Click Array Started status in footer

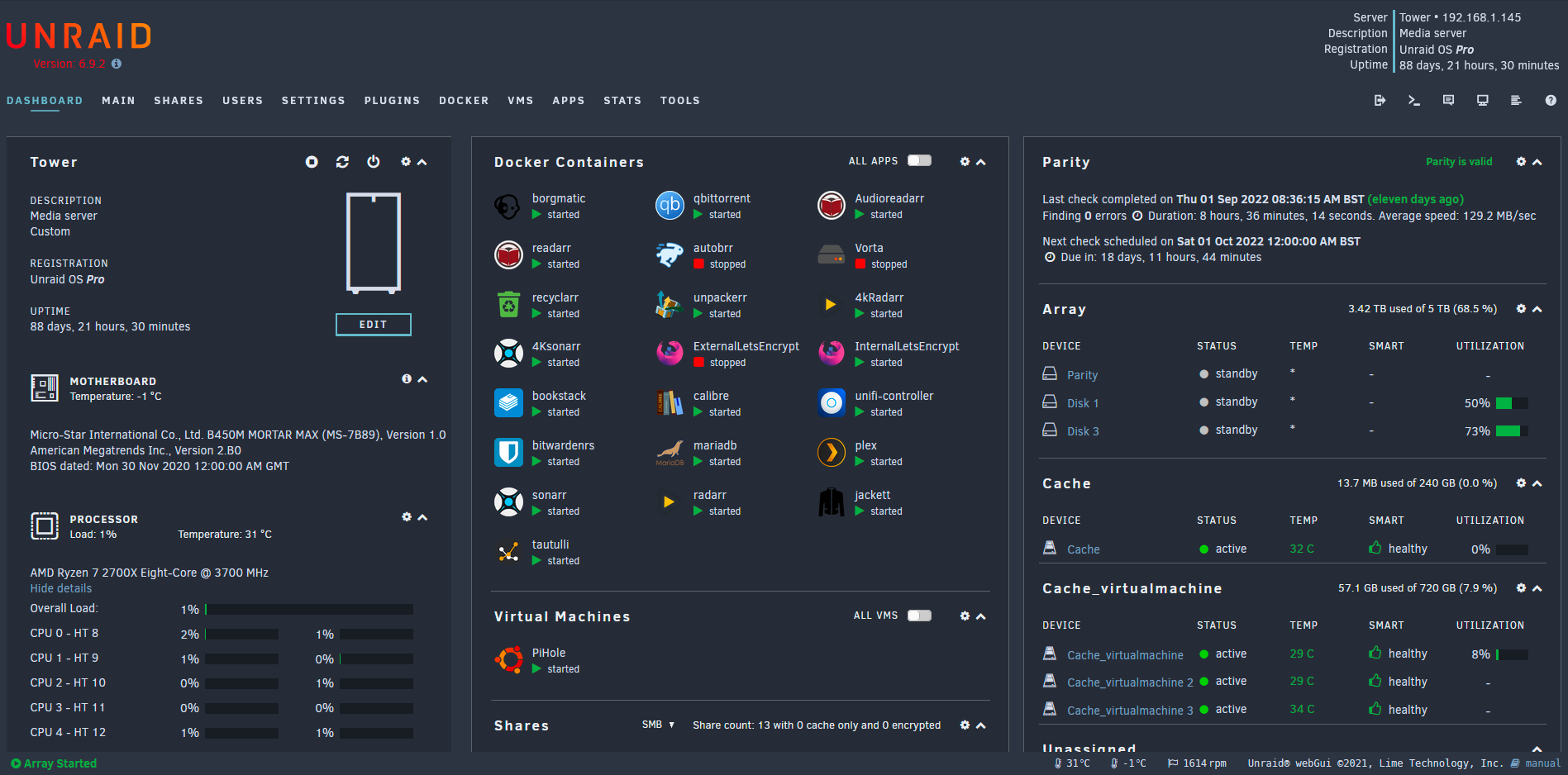[x=54, y=763]
